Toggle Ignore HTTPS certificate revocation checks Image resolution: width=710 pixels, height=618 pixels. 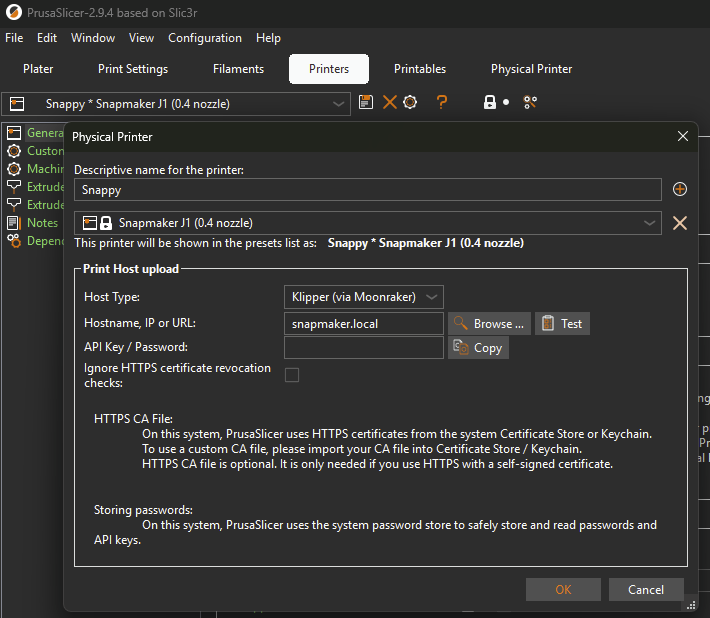pyautogui.click(x=292, y=375)
